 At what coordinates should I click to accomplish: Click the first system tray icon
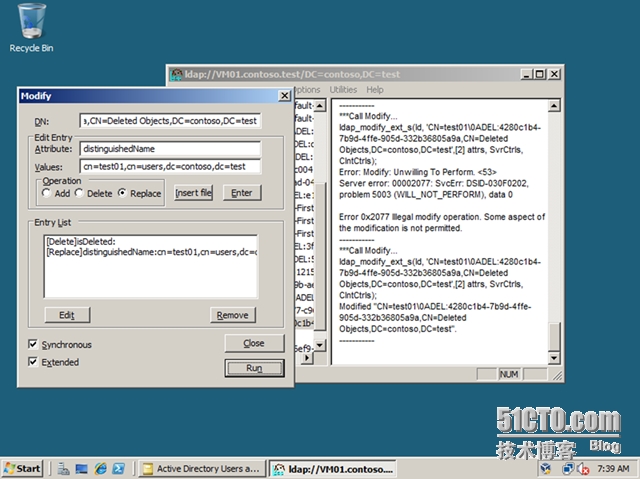[x=545, y=469]
